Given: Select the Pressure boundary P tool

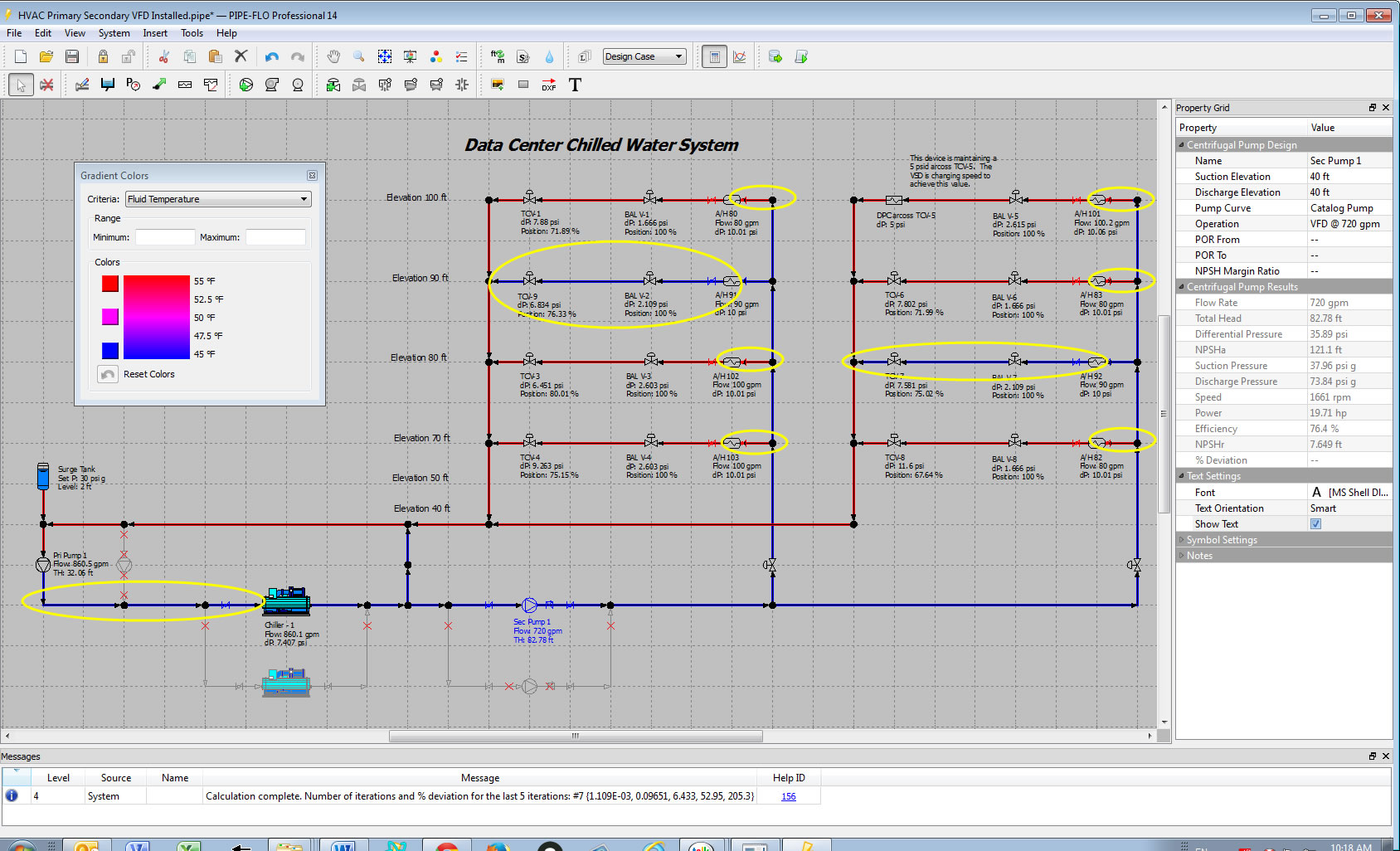Looking at the screenshot, I should [134, 85].
